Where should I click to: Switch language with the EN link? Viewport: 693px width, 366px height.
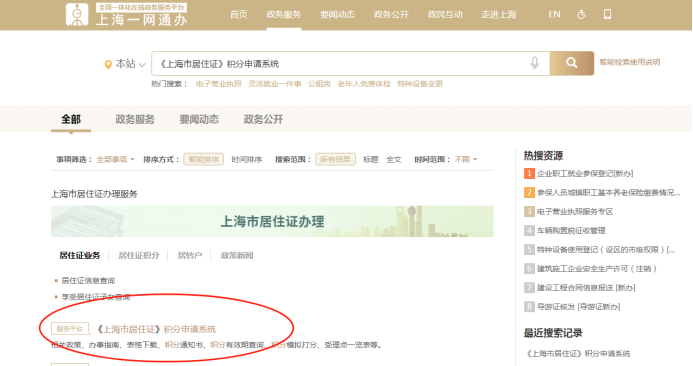pyautogui.click(x=554, y=15)
